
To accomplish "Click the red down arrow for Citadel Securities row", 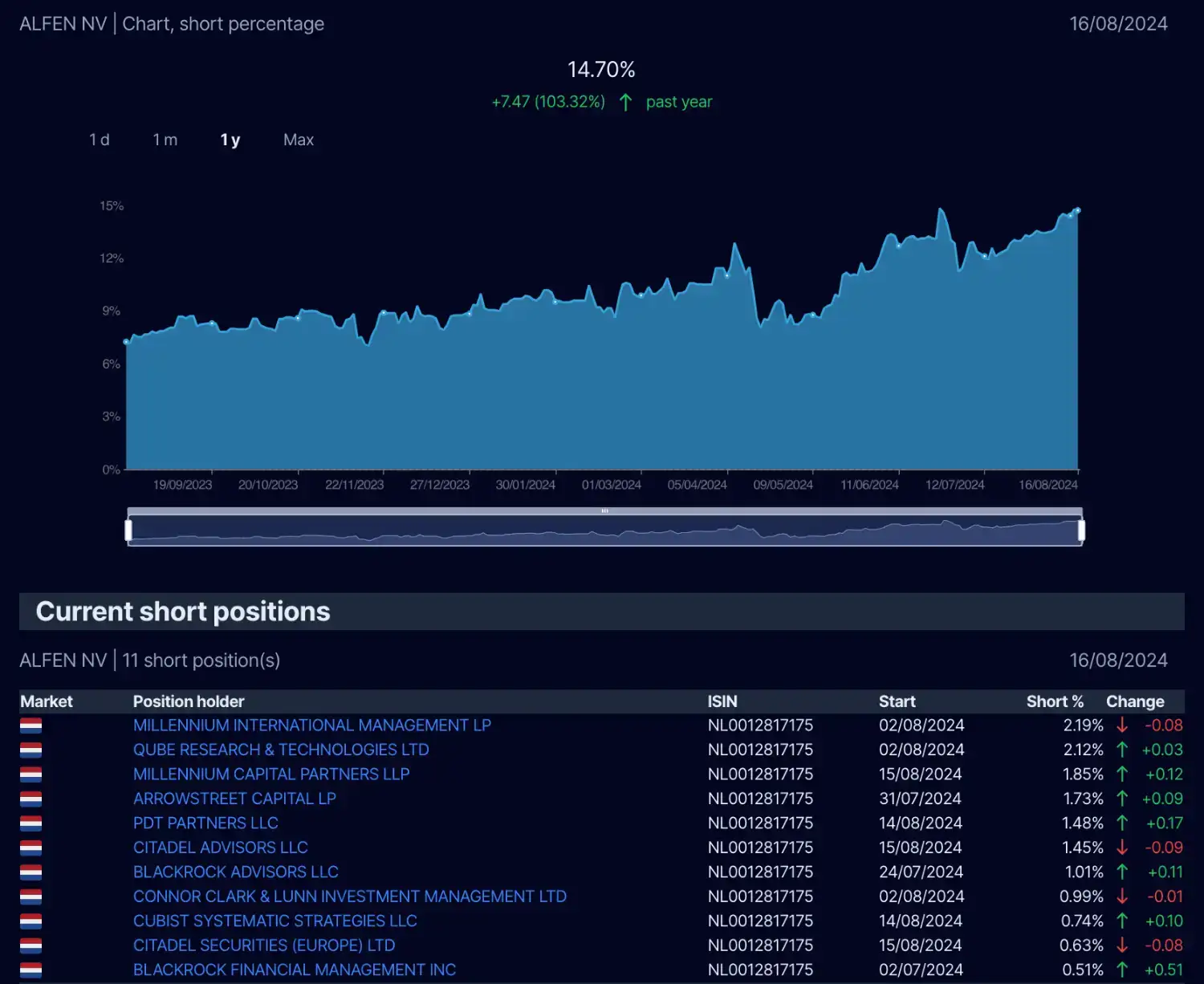I will (1122, 945).
